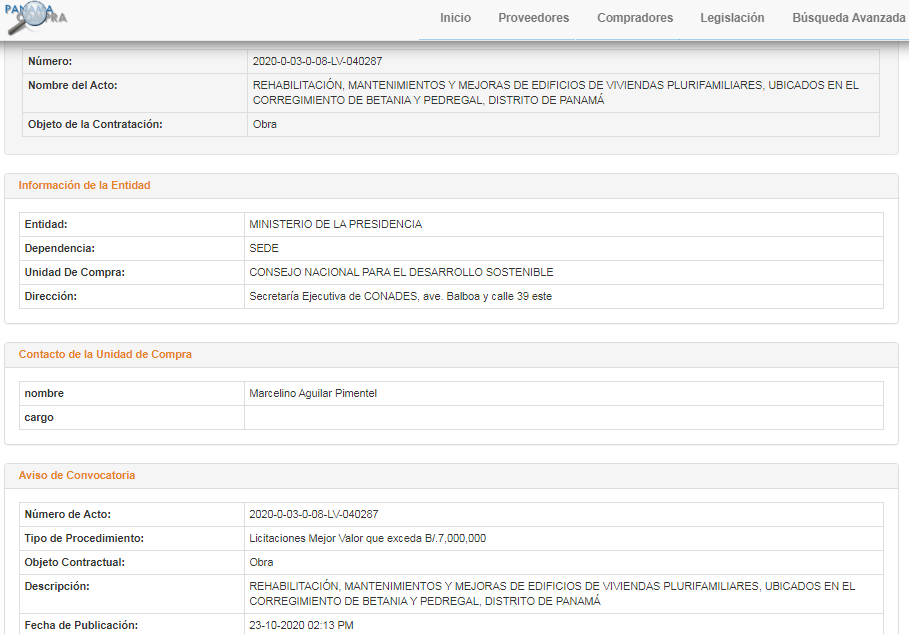Click the Nombre del Acto description text
This screenshot has height=634, width=909.
(555, 93)
